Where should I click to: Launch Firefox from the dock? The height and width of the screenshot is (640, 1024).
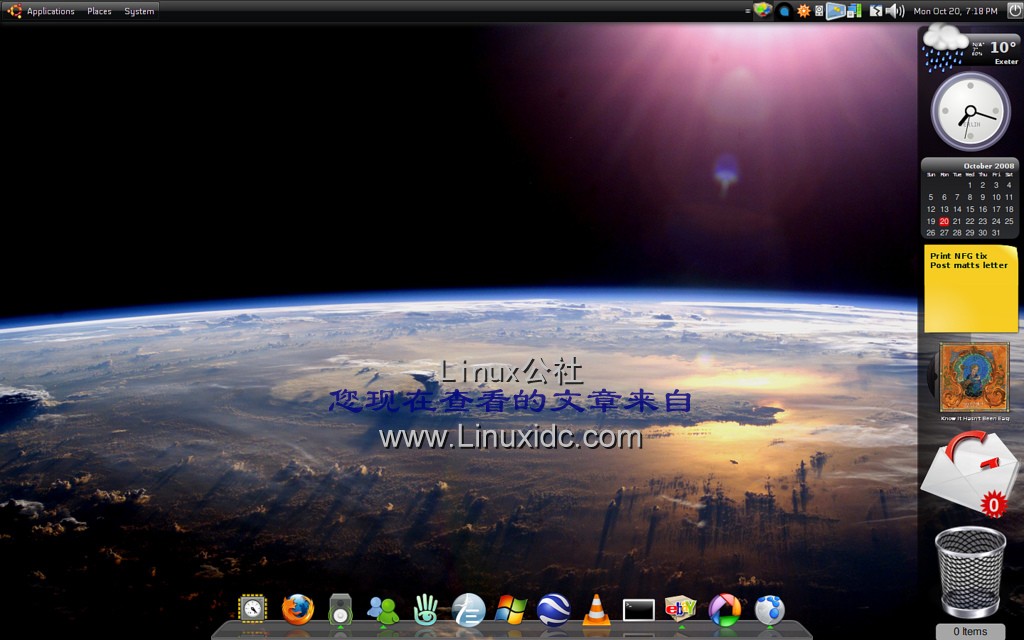coord(298,609)
